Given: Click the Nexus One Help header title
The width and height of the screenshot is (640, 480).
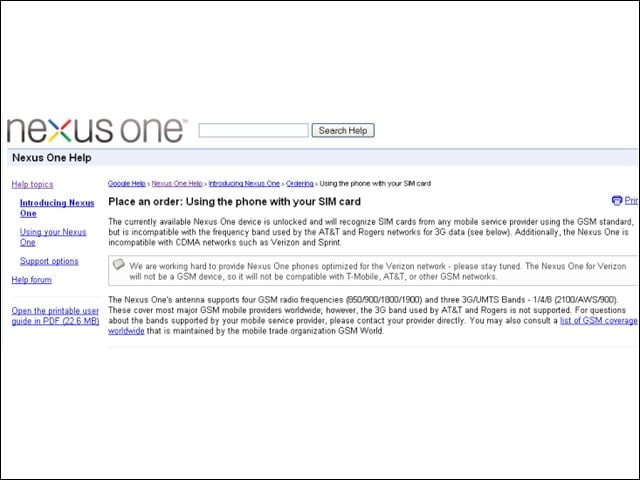Looking at the screenshot, I should (x=52, y=158).
